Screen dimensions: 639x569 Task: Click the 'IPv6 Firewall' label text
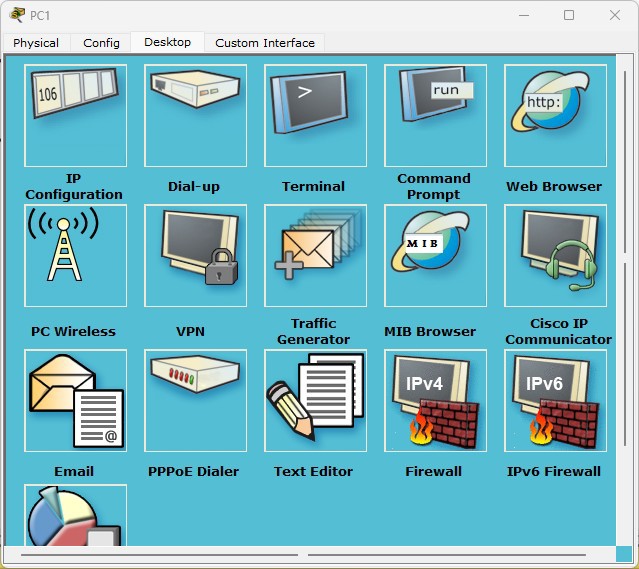[554, 471]
